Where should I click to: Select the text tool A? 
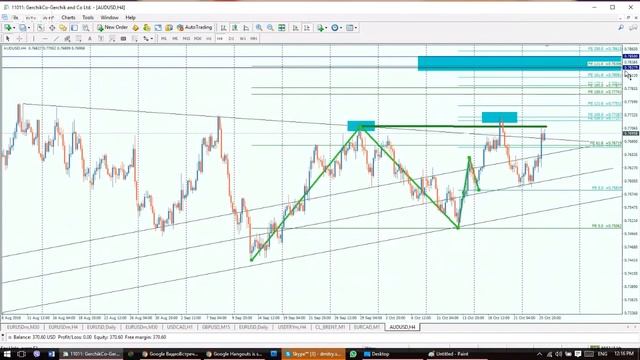[89, 38]
